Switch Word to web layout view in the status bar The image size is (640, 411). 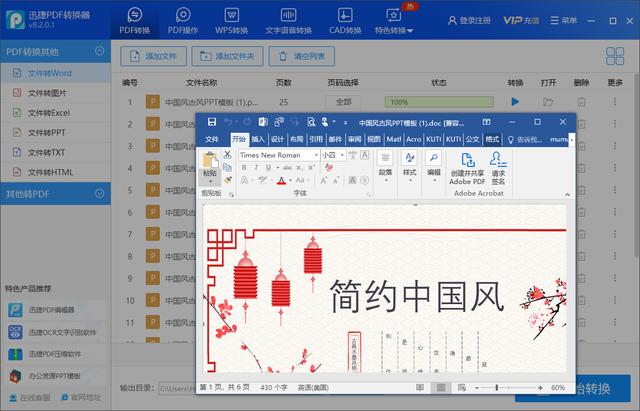(462, 387)
